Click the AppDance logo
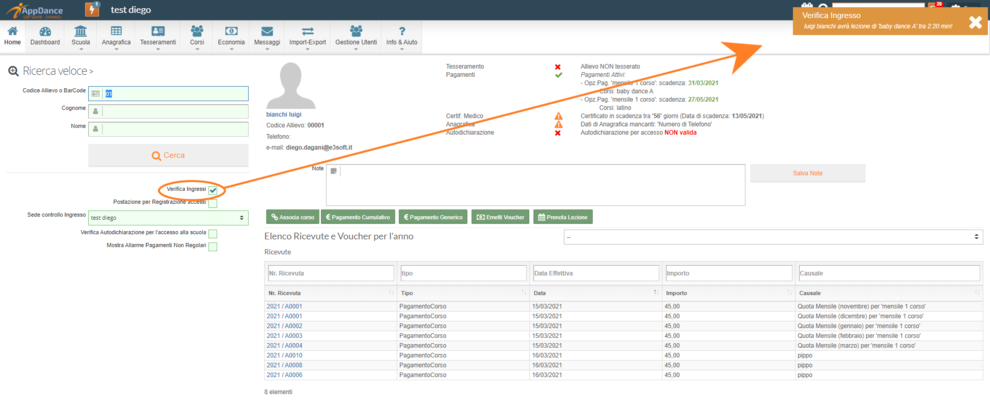The image size is (990, 406). (32, 9)
